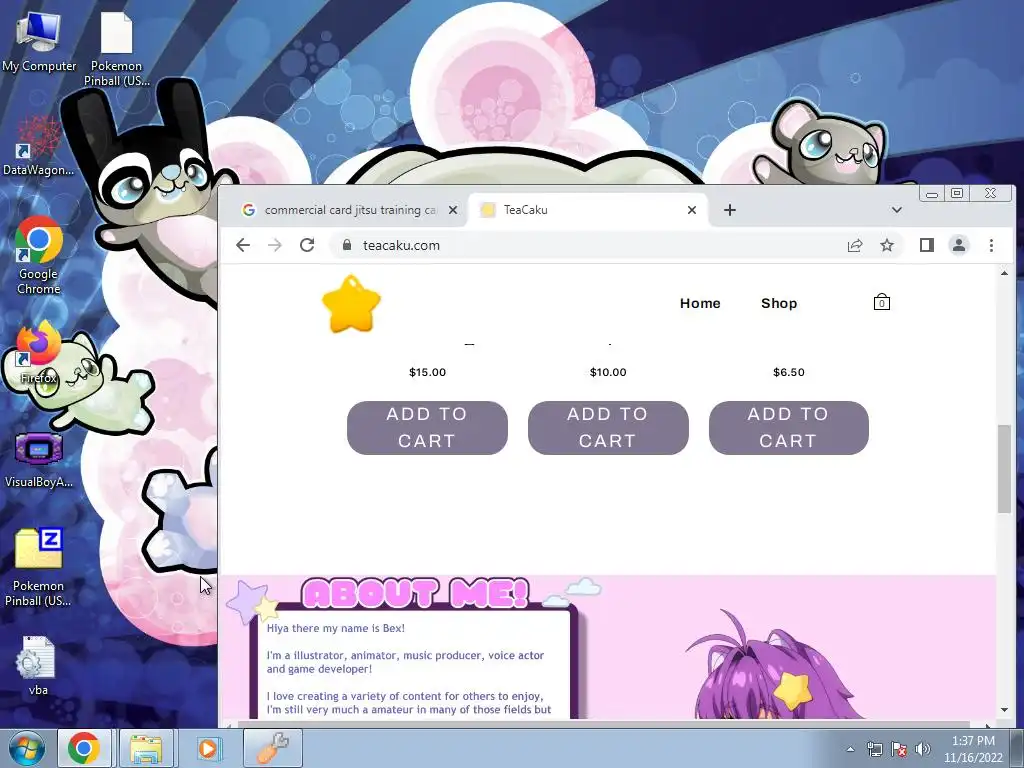Viewport: 1024px width, 768px height.
Task: Open the media player taskbar icon
Action: click(x=208, y=748)
